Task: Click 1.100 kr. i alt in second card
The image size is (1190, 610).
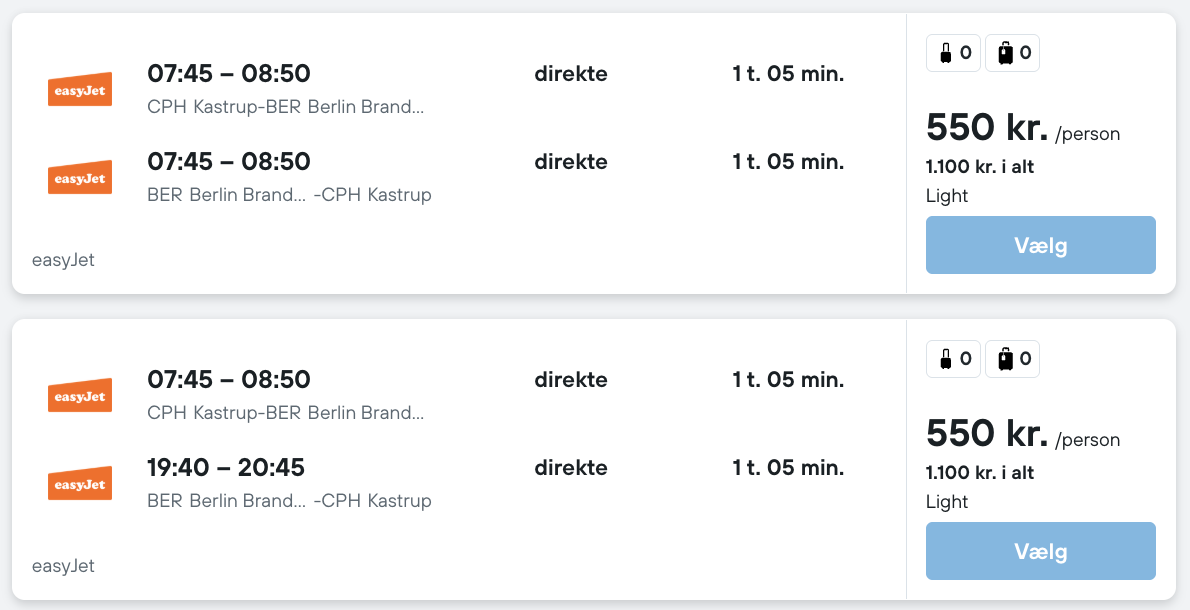Action: click(980, 473)
